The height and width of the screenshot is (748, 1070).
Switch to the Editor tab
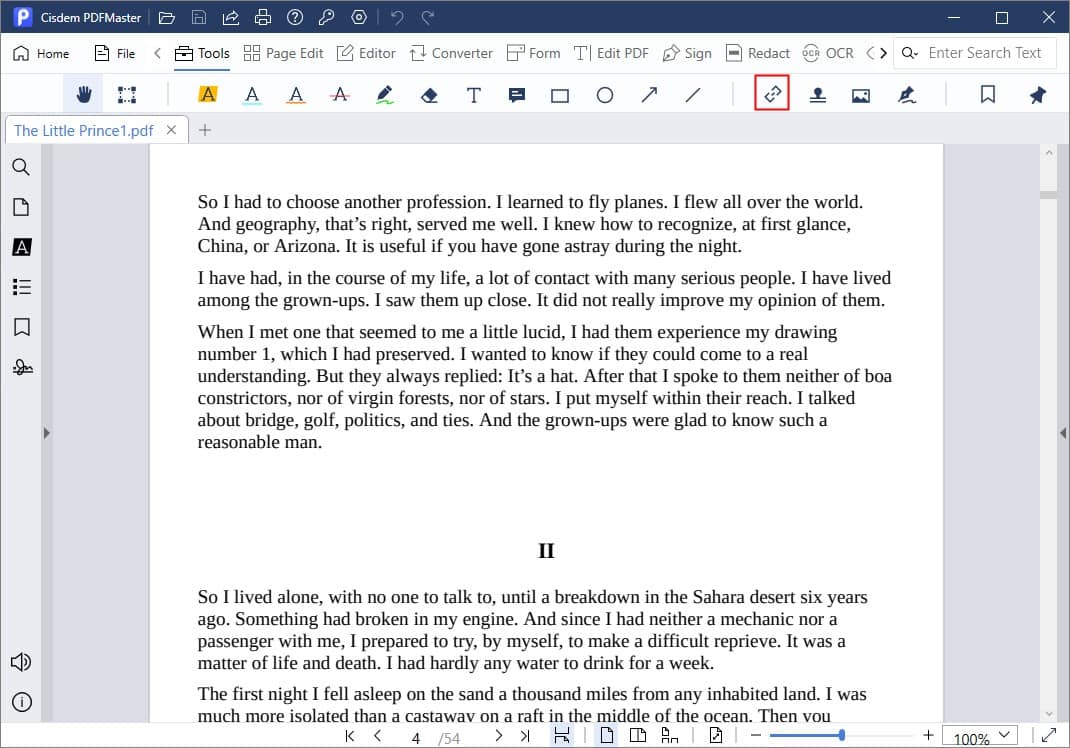366,52
